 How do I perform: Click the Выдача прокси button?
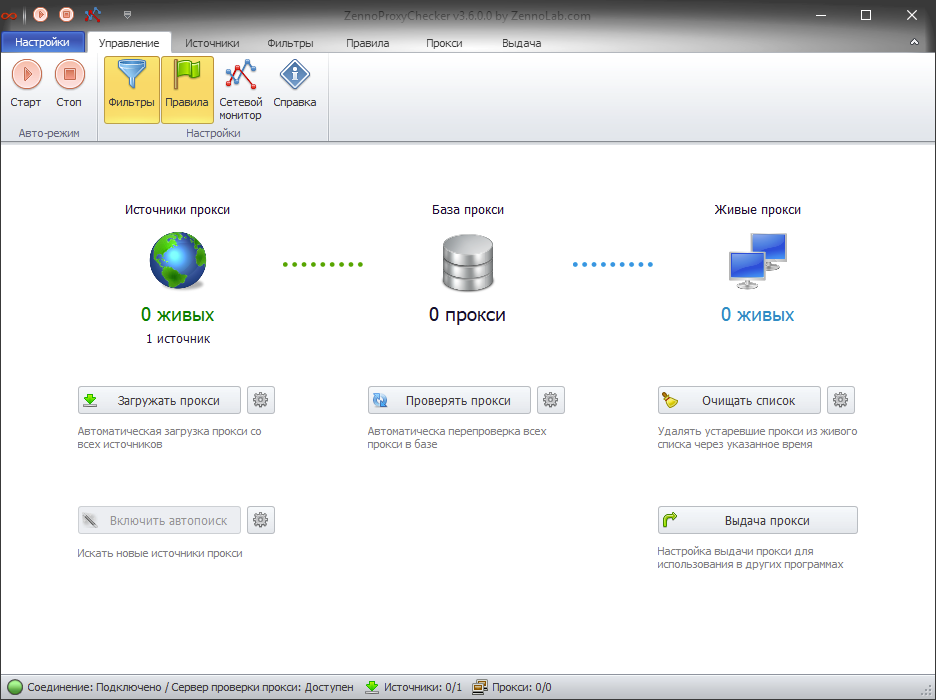[x=757, y=520]
